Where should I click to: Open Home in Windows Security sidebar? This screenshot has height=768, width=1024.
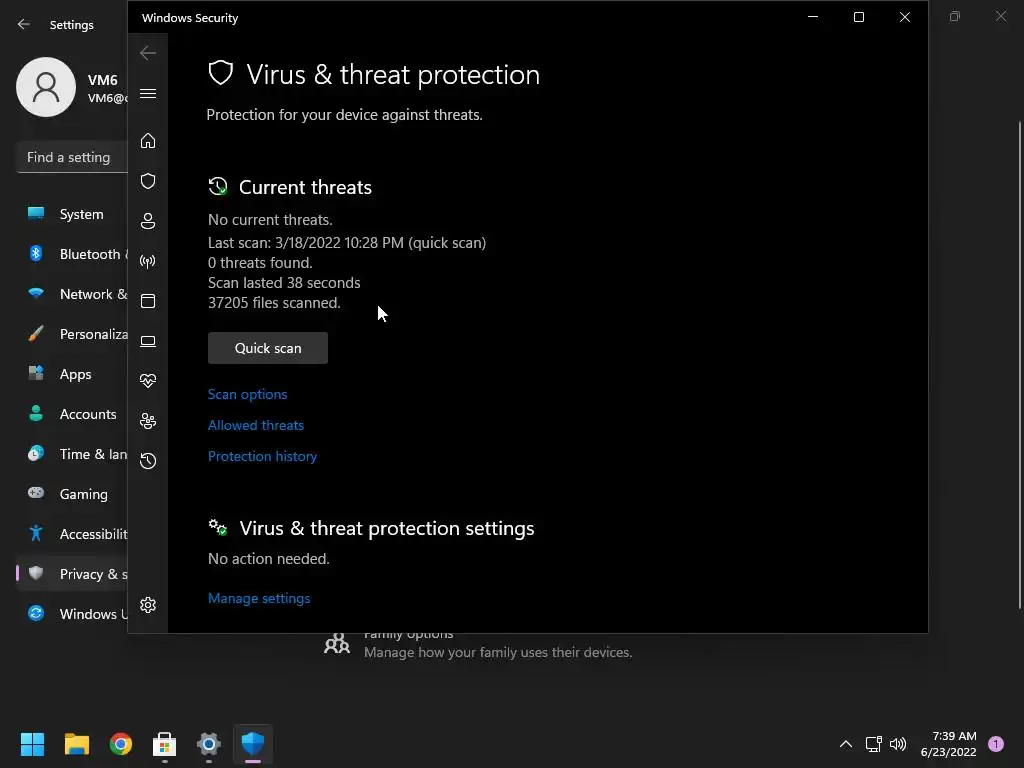click(148, 140)
